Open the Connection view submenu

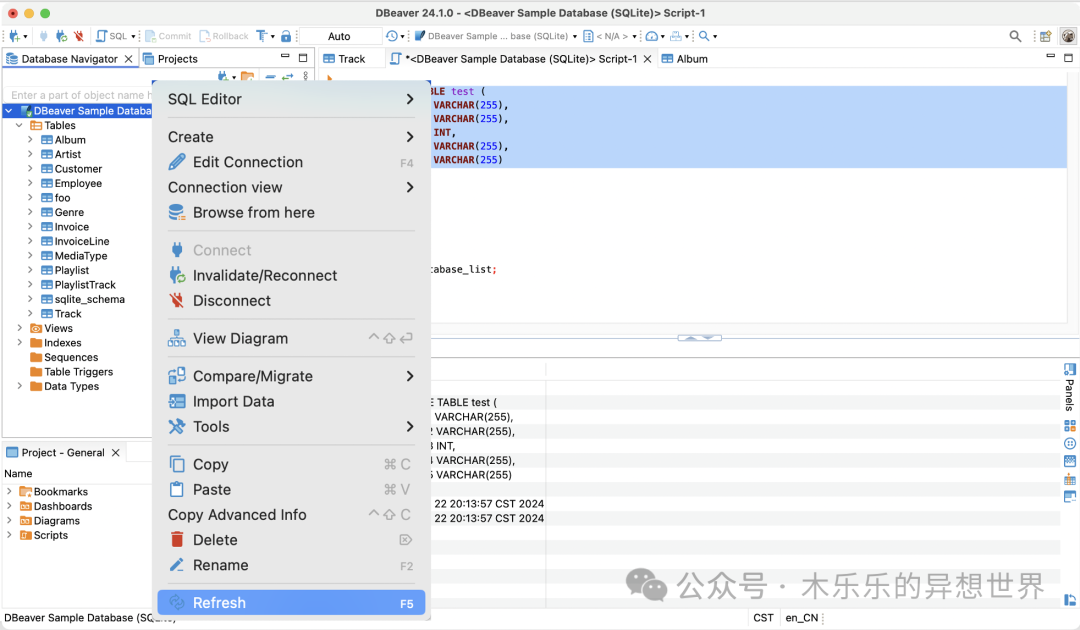coord(291,187)
